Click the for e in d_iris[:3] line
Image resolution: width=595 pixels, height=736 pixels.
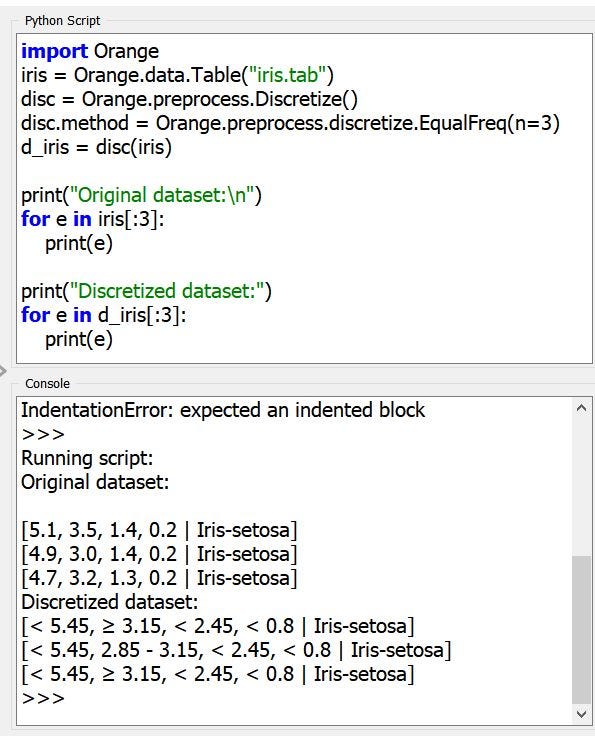click(104, 315)
